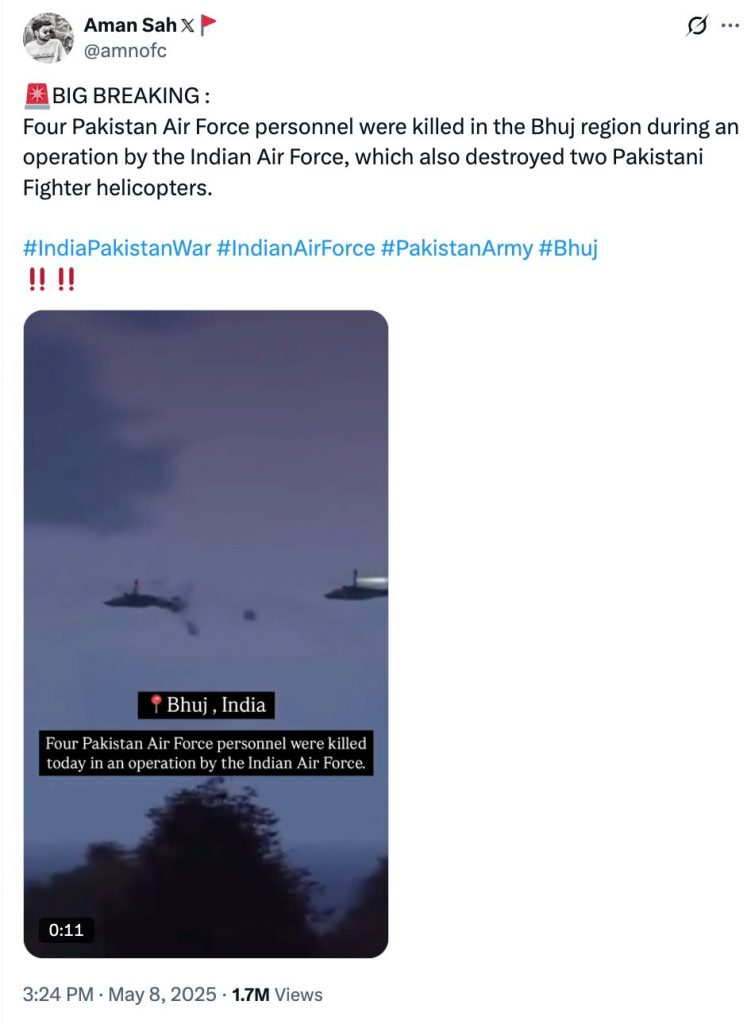Click the red double exclamation marks
The height and width of the screenshot is (1024, 751).
coord(52,280)
